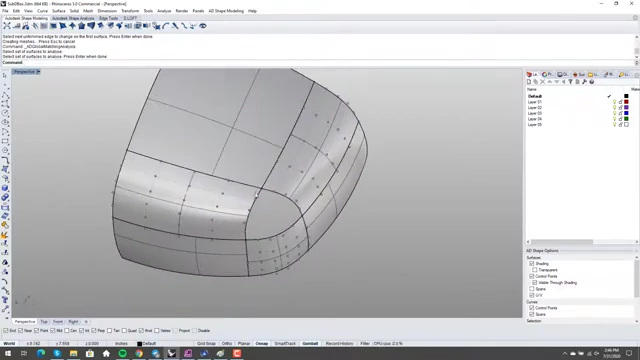640x360 pixels.
Task: Disable the Shading checkbox under Surfaces
Action: click(x=532, y=264)
